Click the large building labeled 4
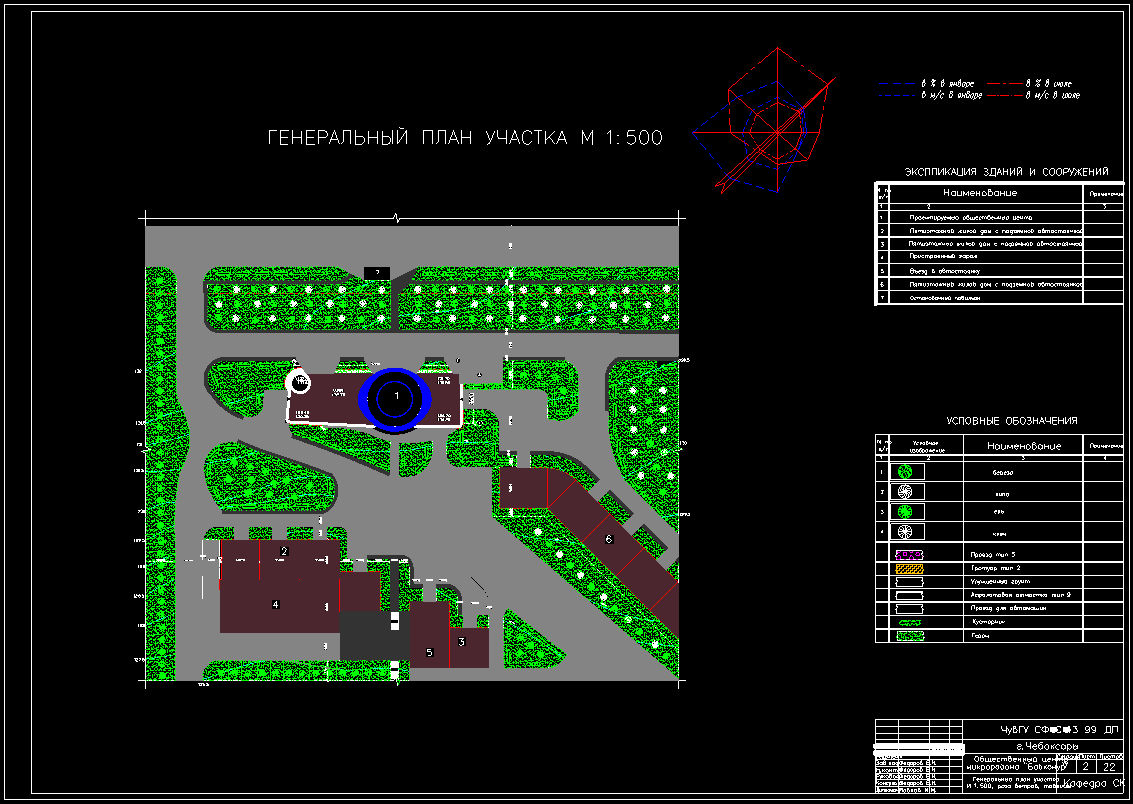This screenshot has width=1133, height=804. point(275,603)
